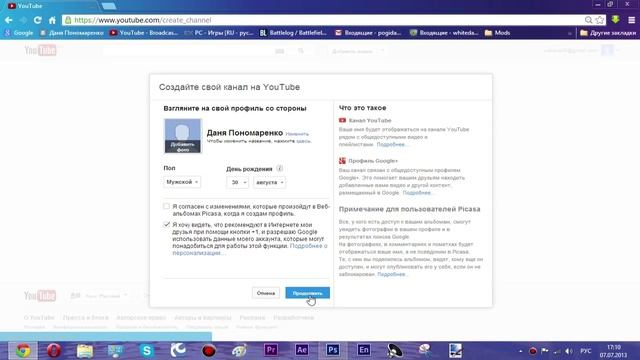Expand the bookmarks bar overflow chevron

570,33
